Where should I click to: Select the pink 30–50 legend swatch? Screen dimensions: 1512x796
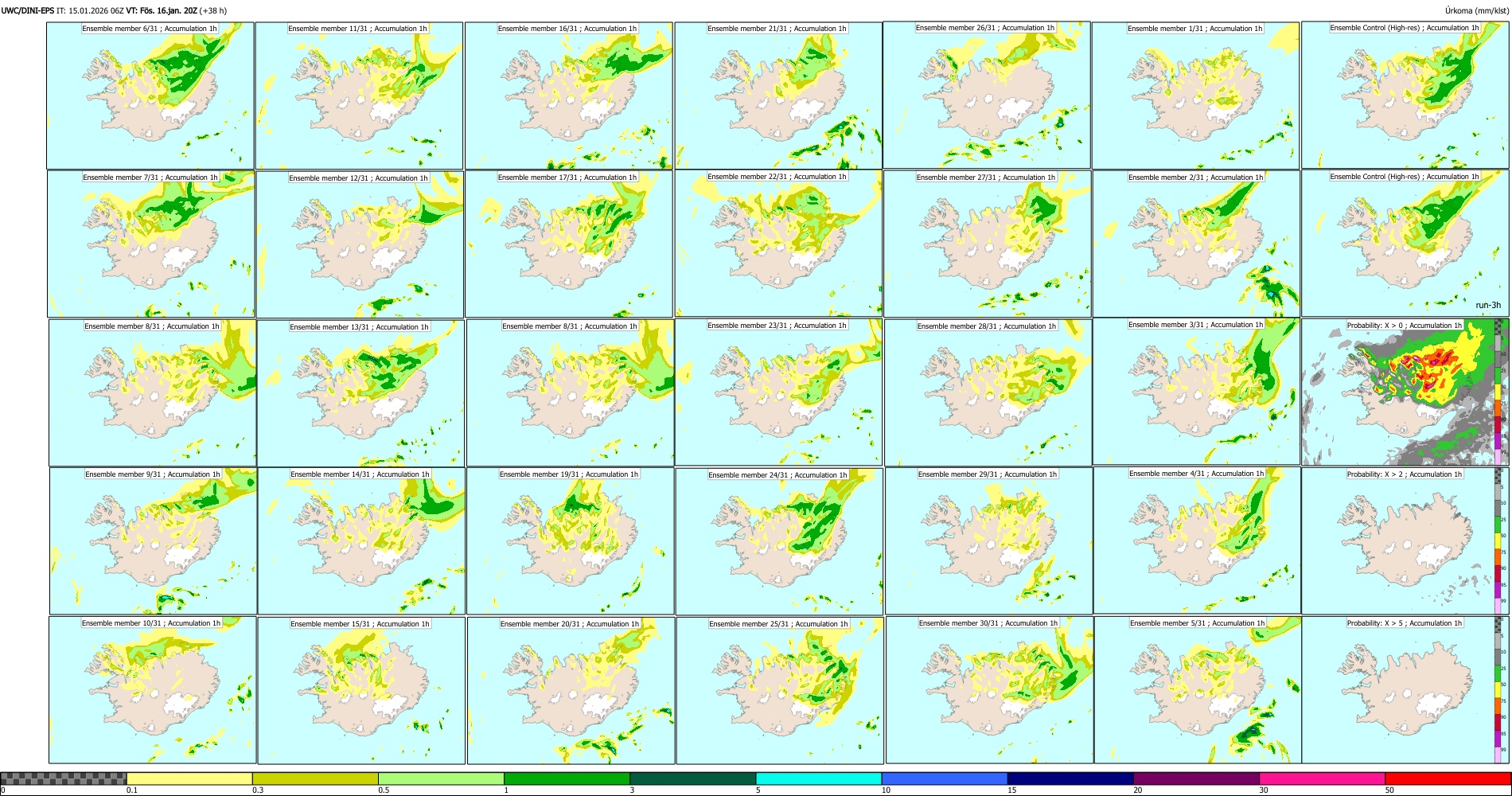1322,778
